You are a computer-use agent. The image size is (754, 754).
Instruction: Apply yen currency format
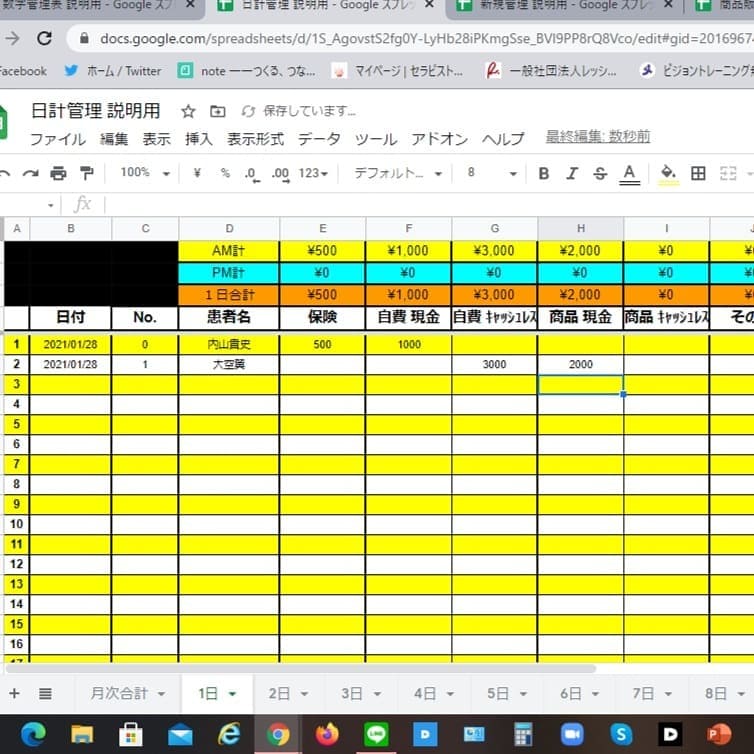click(197, 173)
